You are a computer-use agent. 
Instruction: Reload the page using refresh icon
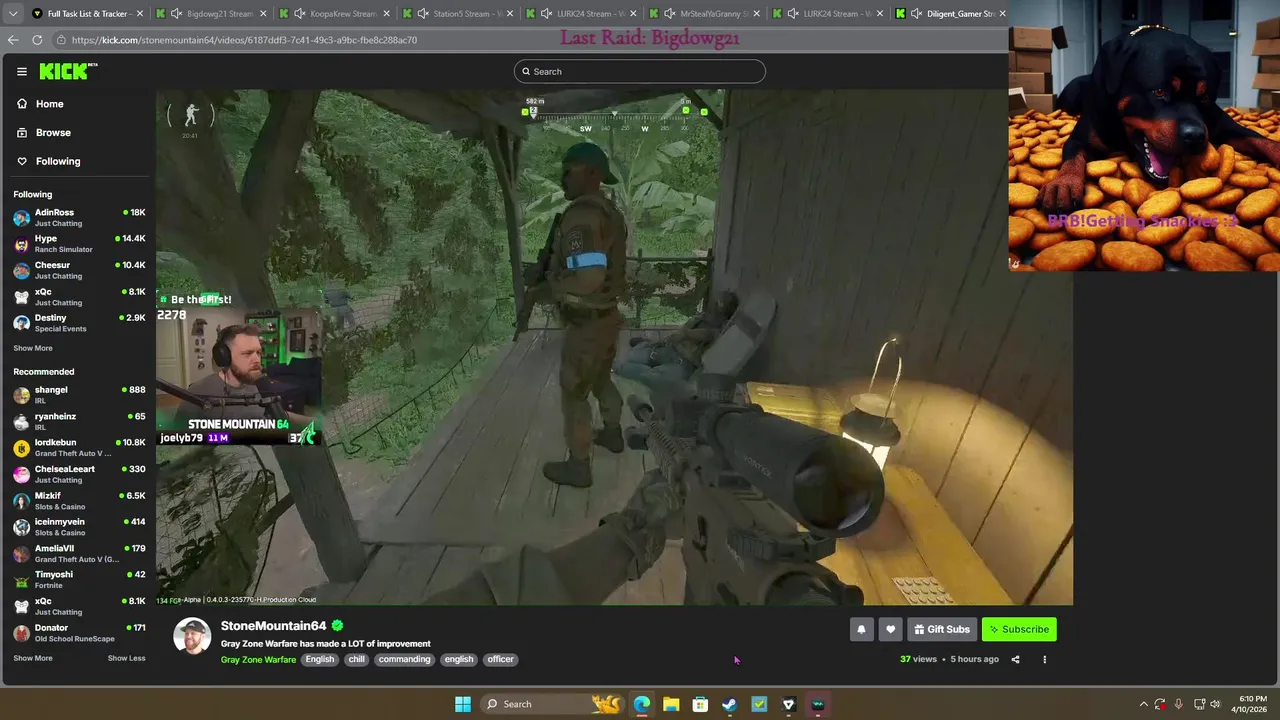[x=37, y=40]
